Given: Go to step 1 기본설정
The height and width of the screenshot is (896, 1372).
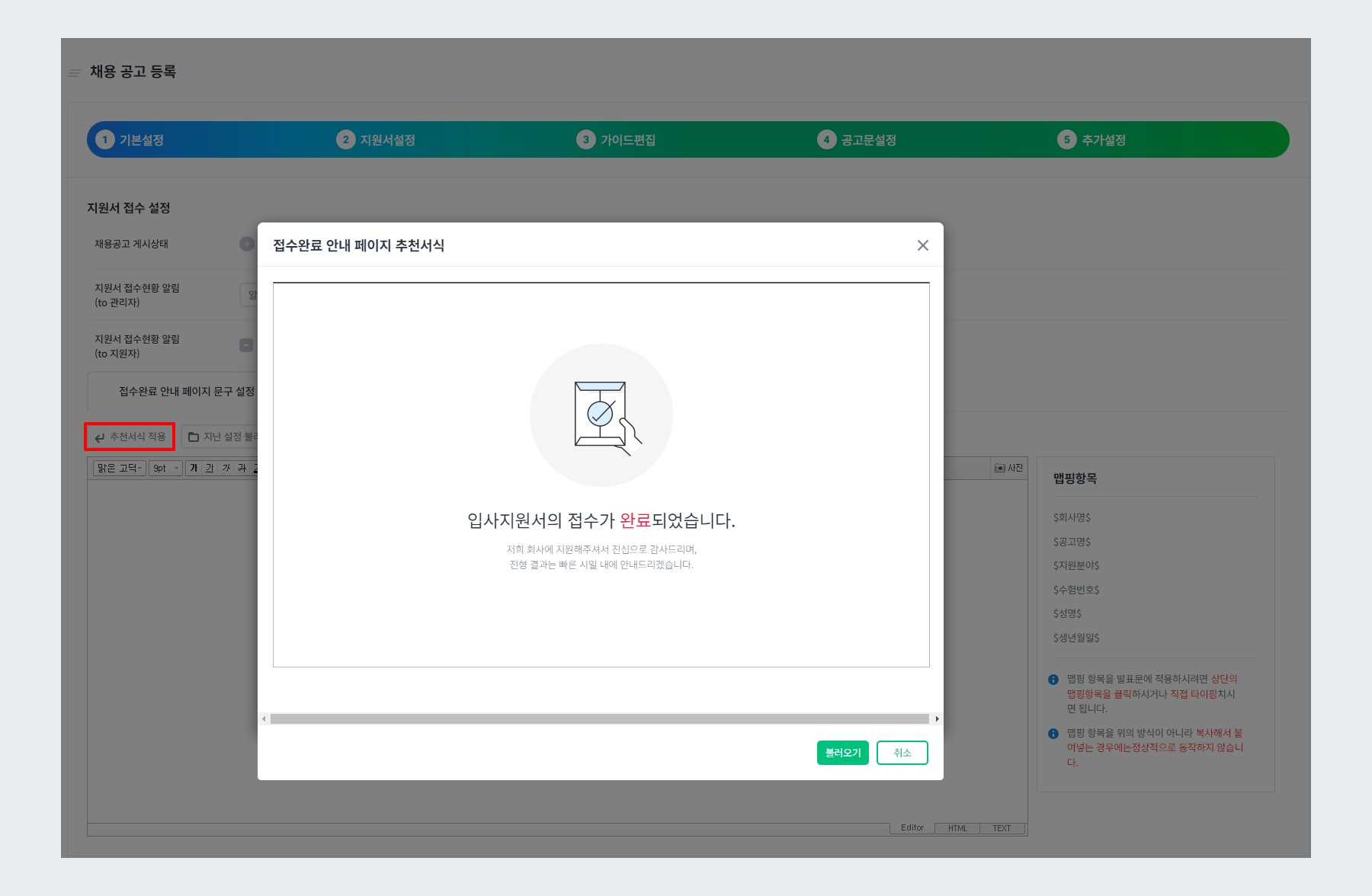Looking at the screenshot, I should click(130, 140).
